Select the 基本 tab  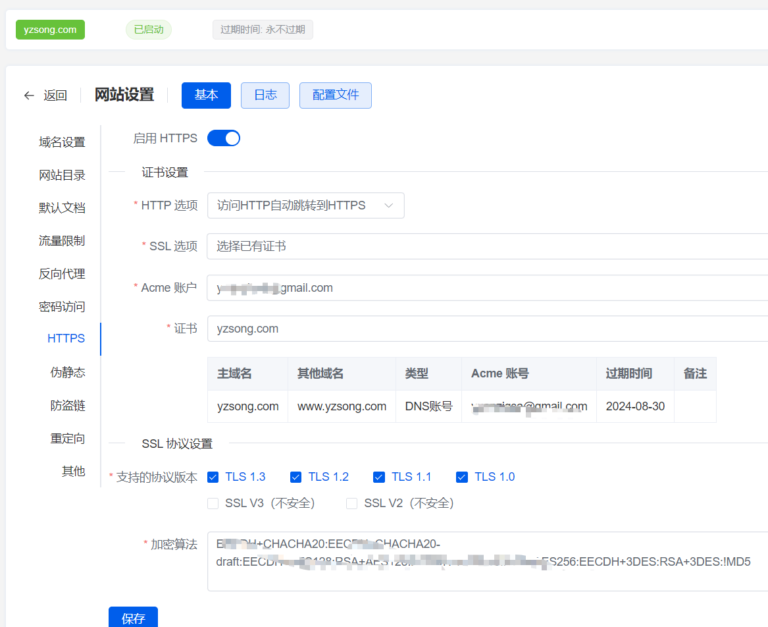206,95
